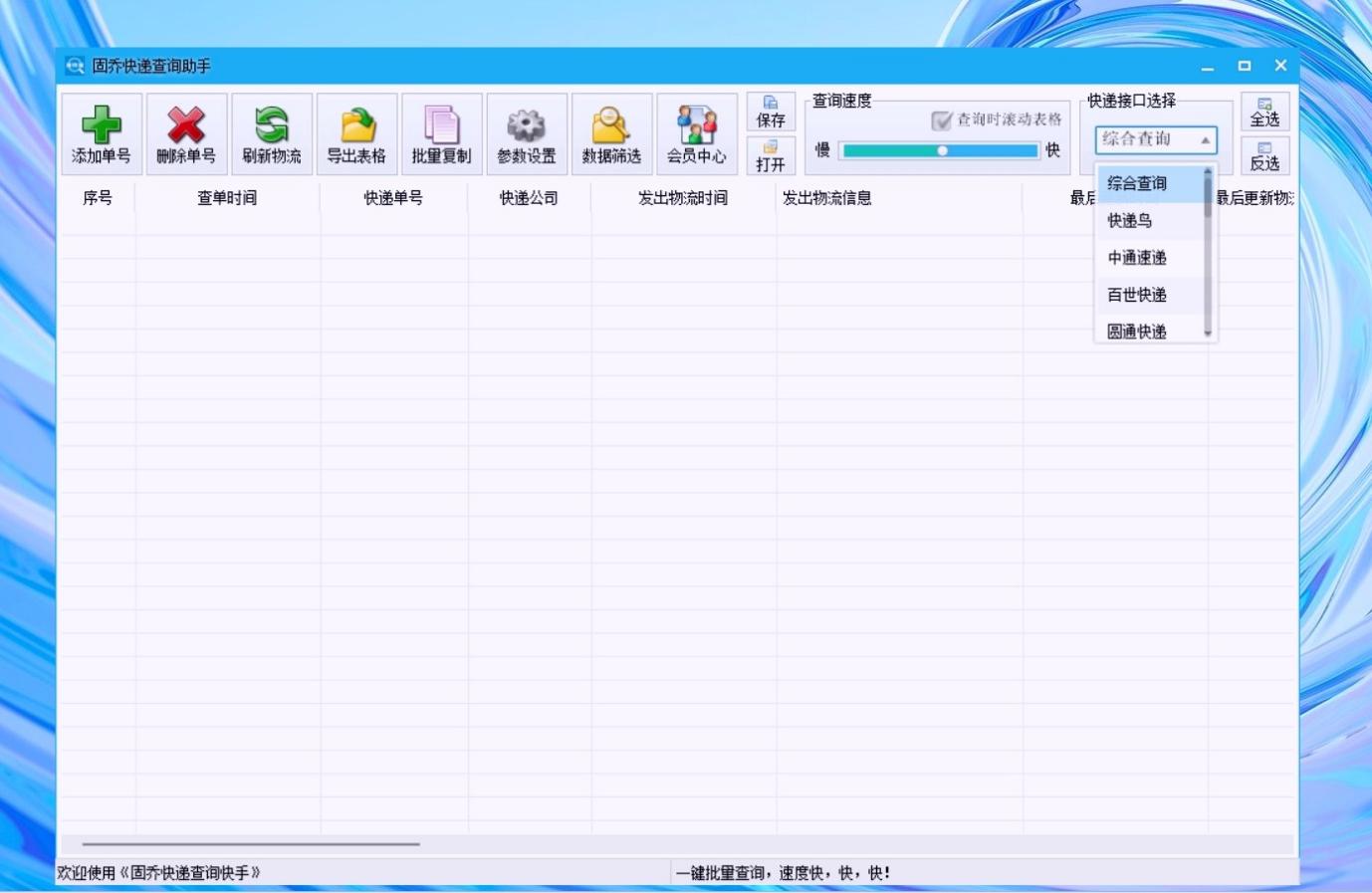Choose 中通速递 in the dropdown list
1372x893 pixels.
tap(1137, 258)
